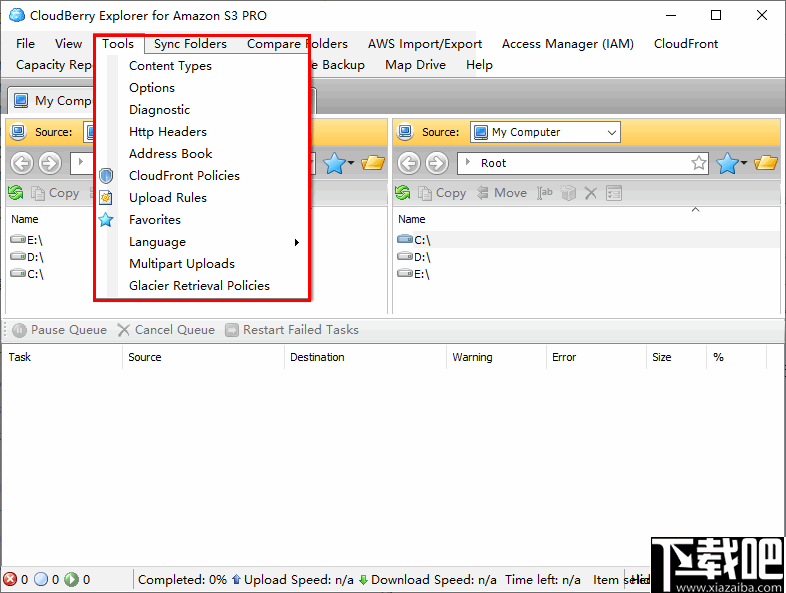Click red failed tasks status icon
The width and height of the screenshot is (786, 593).
(x=10, y=579)
